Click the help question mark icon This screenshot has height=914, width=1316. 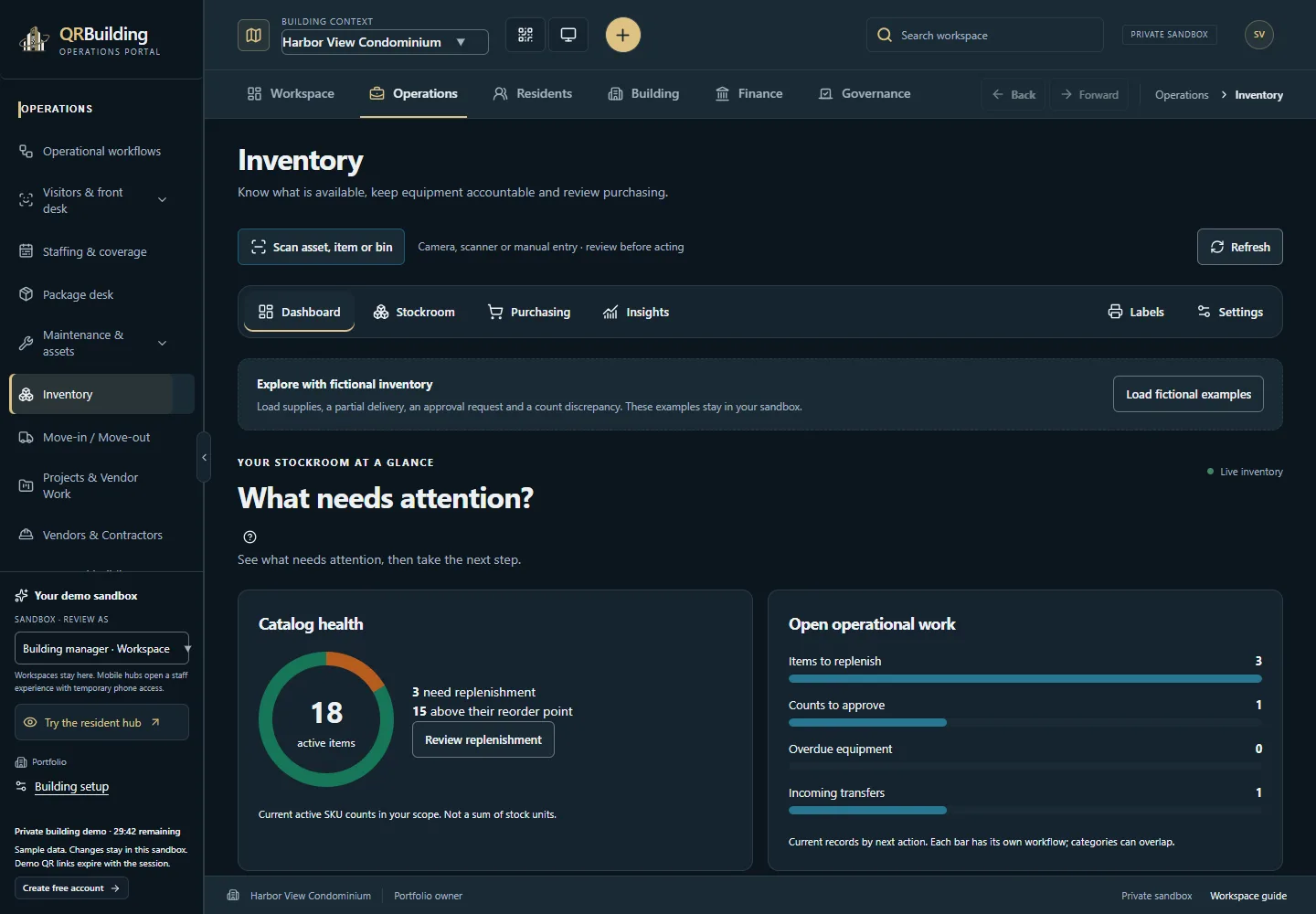point(249,537)
